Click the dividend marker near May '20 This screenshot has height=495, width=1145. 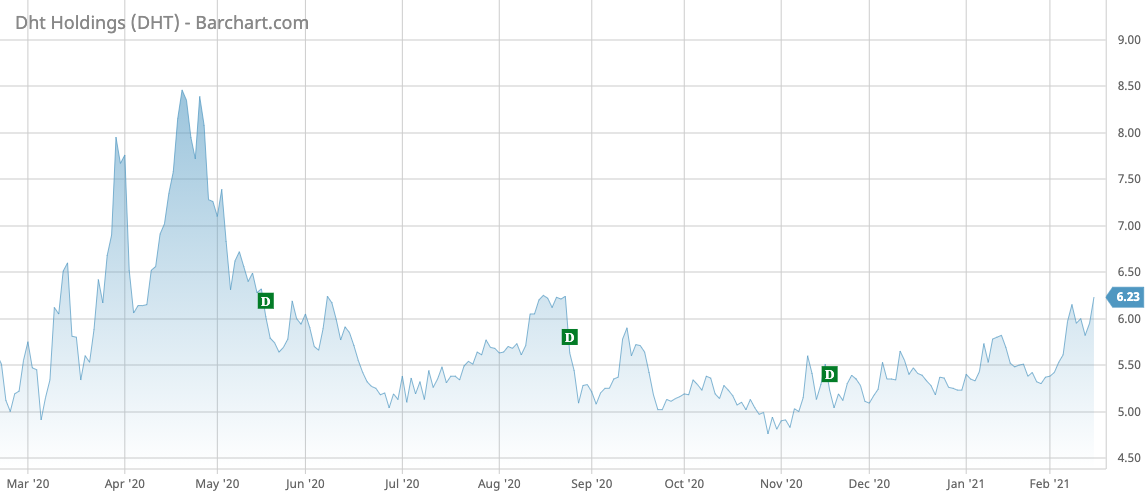coord(266,301)
